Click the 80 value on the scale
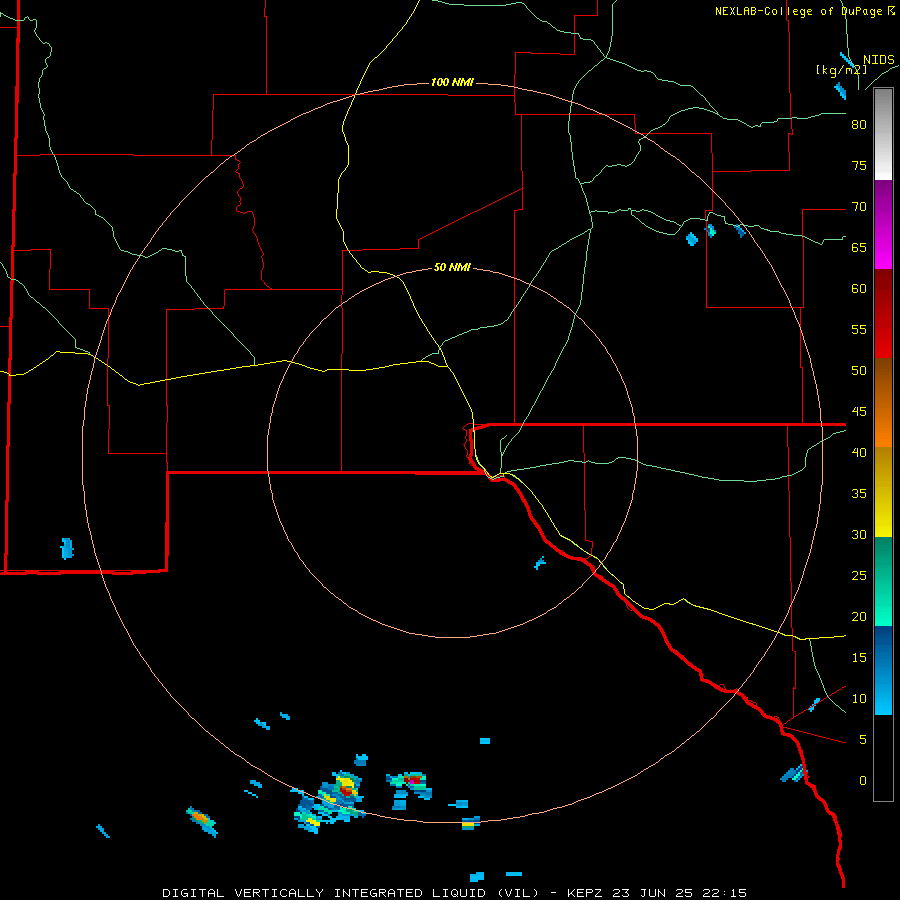The image size is (900, 900). (859, 125)
